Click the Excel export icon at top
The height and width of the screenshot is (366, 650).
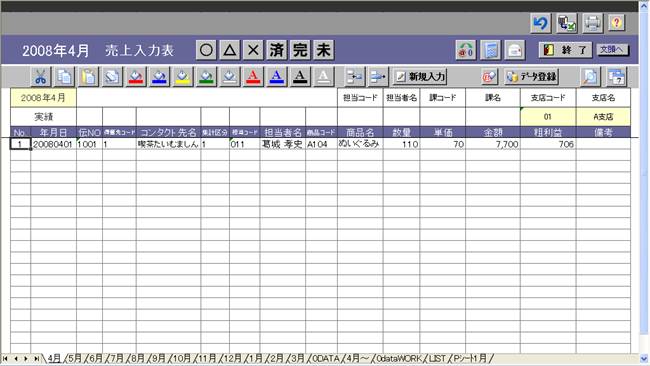click(x=567, y=23)
